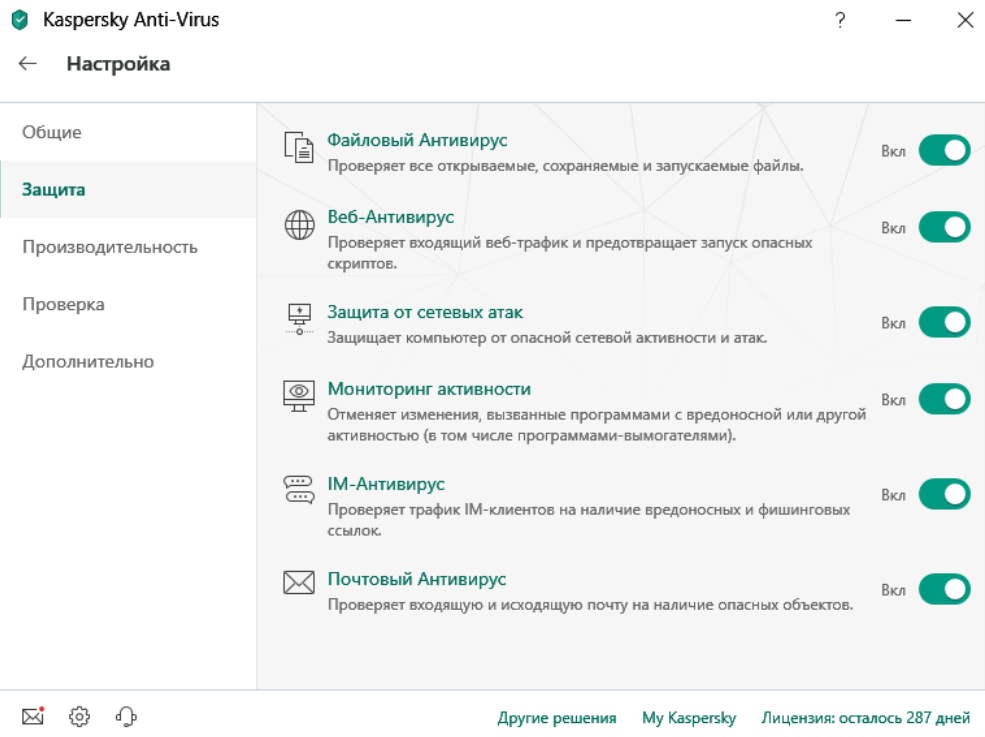Click the network attack protection monitor icon
The image size is (985, 737).
(x=300, y=319)
